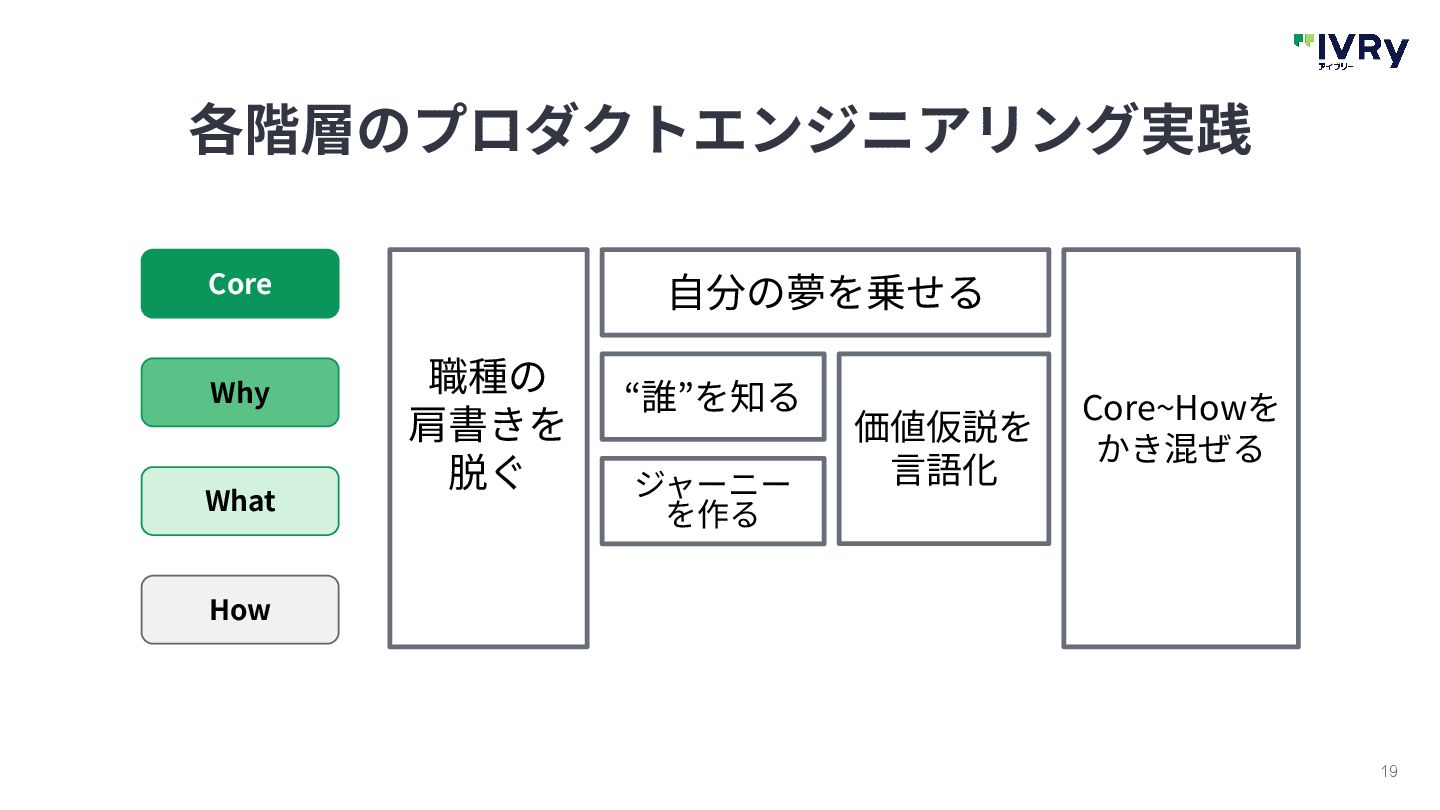Select the dark green Core layer label

240,284
